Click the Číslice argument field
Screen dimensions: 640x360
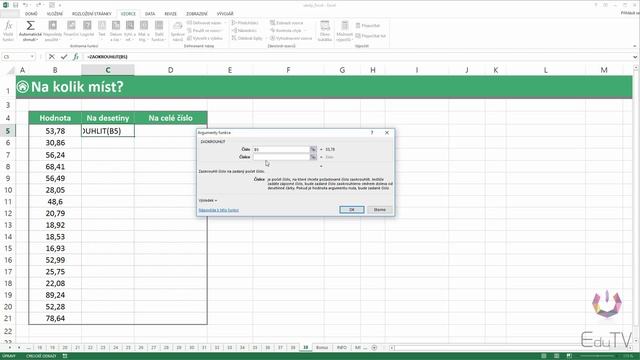click(281, 157)
